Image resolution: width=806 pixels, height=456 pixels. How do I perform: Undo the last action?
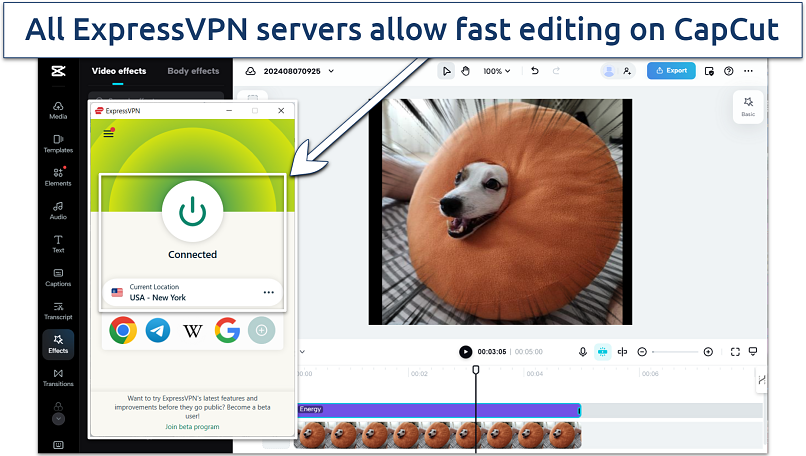(535, 71)
